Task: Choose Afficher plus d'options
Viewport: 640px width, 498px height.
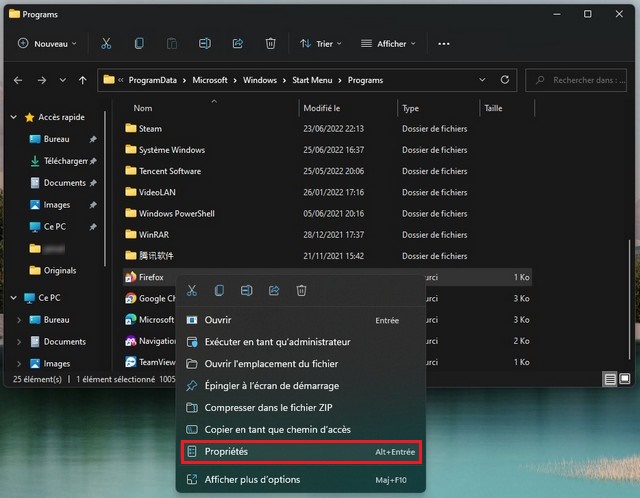Action: (x=301, y=480)
